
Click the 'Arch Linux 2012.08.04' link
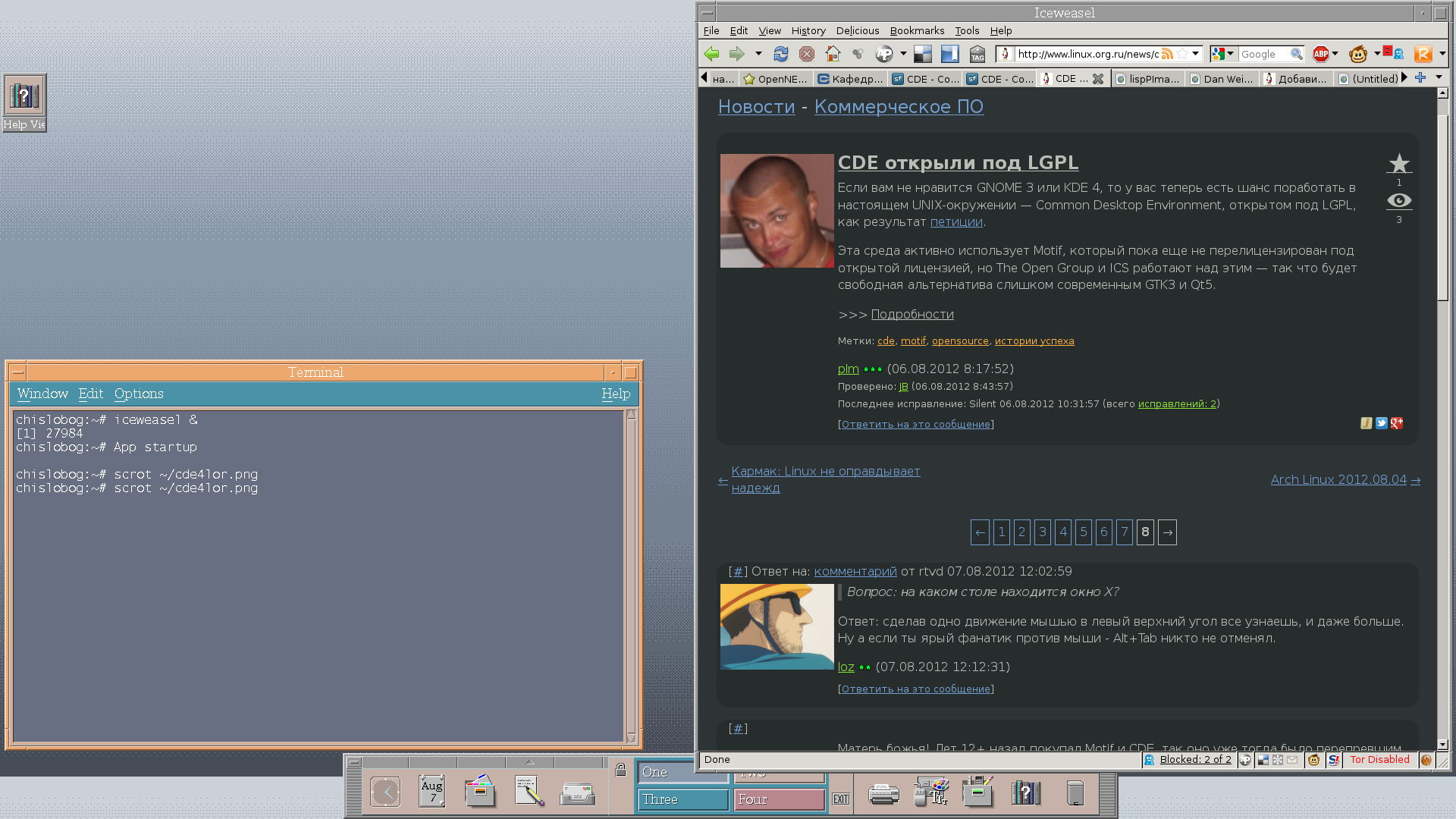tap(1338, 479)
